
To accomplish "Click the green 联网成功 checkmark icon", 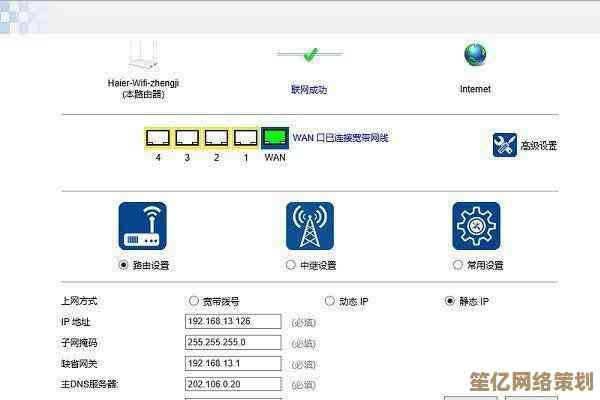I will 309,54.
